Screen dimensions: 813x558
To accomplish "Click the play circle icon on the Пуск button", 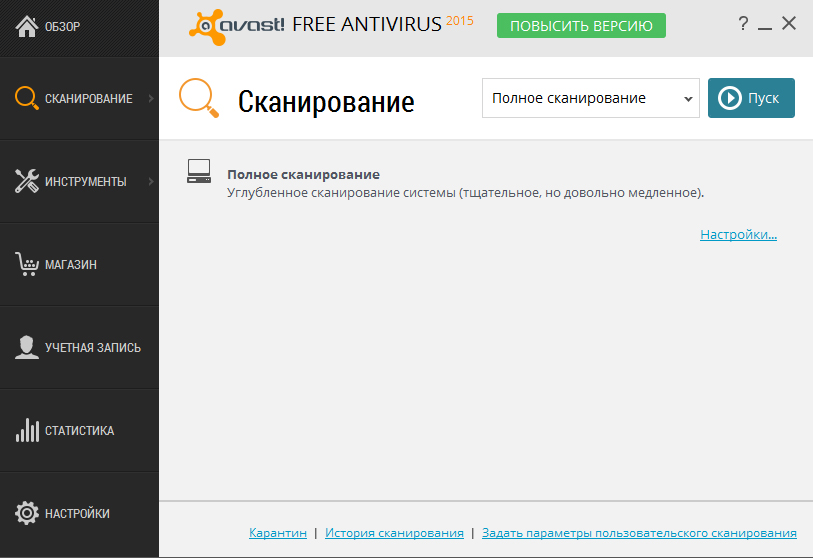I will (730, 98).
